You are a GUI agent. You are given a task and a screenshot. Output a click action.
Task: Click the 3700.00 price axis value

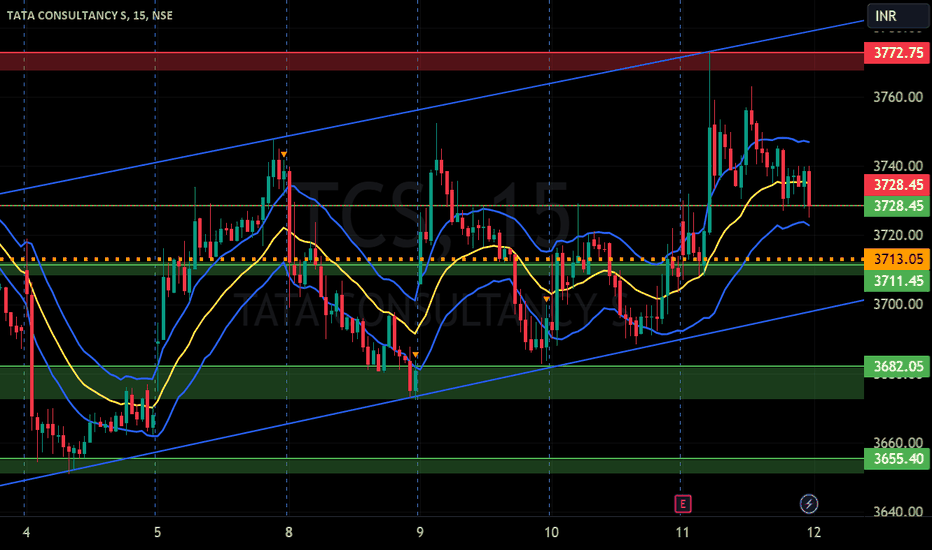pyautogui.click(x=898, y=304)
